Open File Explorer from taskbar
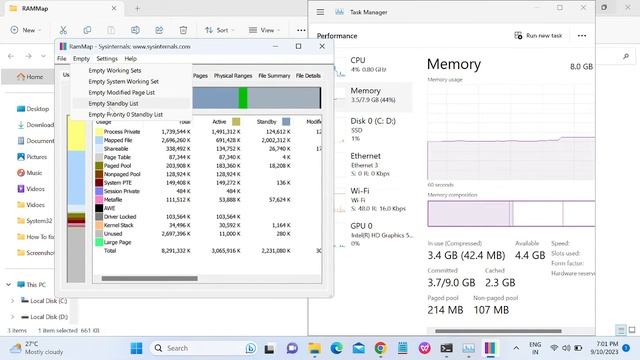 click(315, 348)
